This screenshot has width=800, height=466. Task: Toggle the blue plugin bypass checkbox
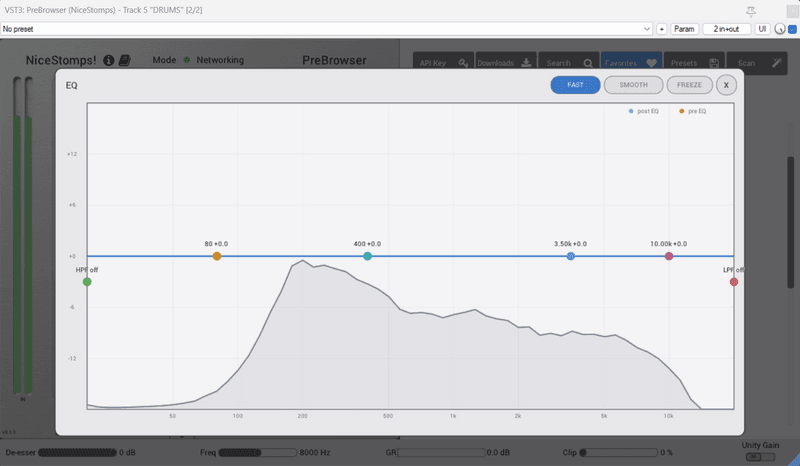tap(792, 30)
